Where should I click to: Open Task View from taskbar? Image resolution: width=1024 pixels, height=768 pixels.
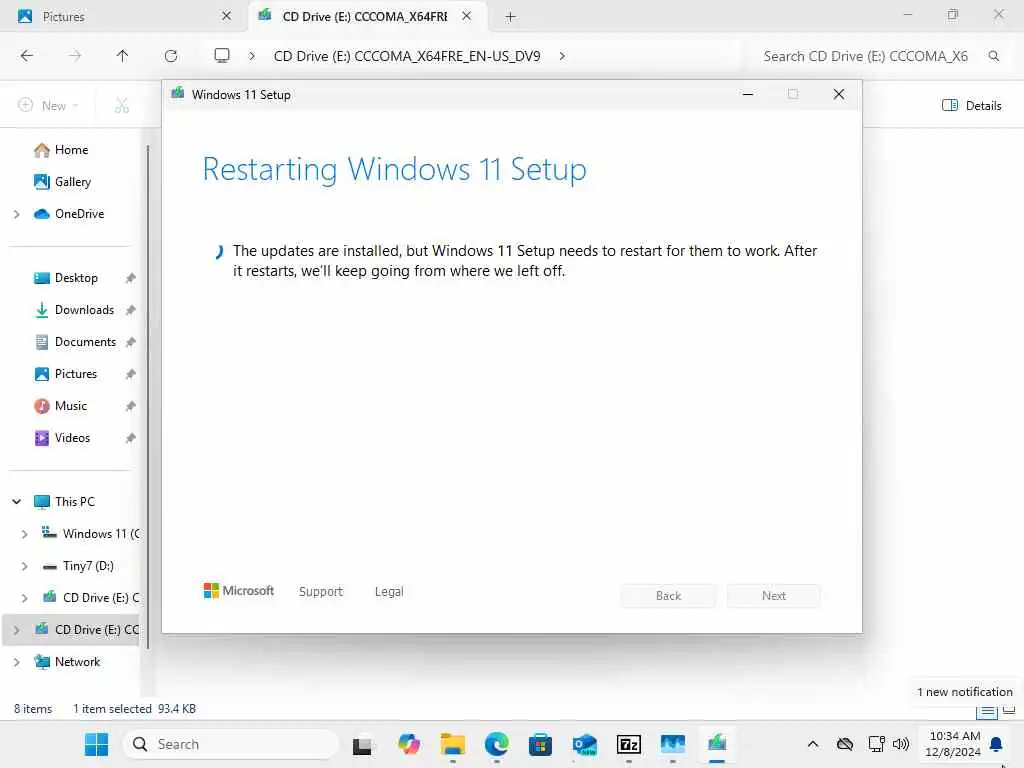coord(363,744)
